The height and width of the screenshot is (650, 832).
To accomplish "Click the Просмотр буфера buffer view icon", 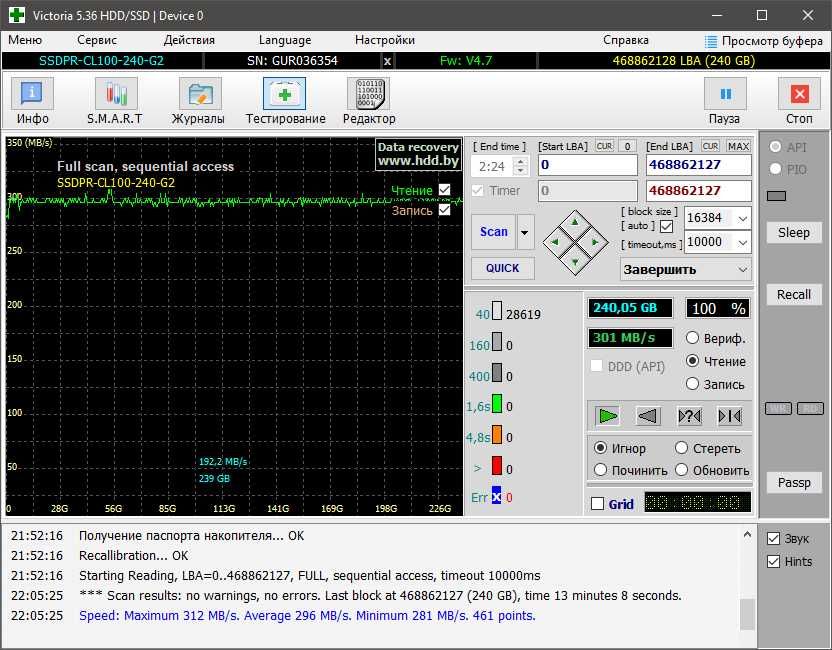I will [x=710, y=41].
